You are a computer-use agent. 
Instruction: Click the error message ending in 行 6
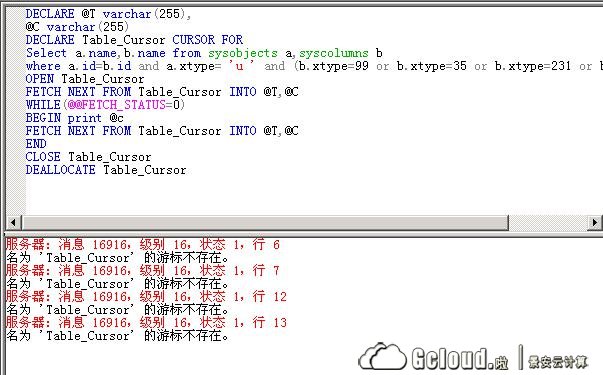143,244
